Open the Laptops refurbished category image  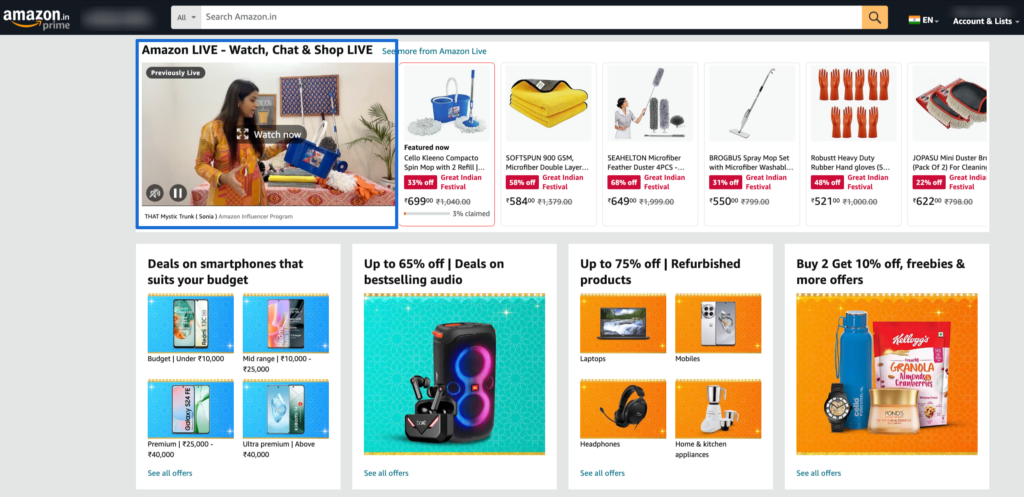coord(623,324)
